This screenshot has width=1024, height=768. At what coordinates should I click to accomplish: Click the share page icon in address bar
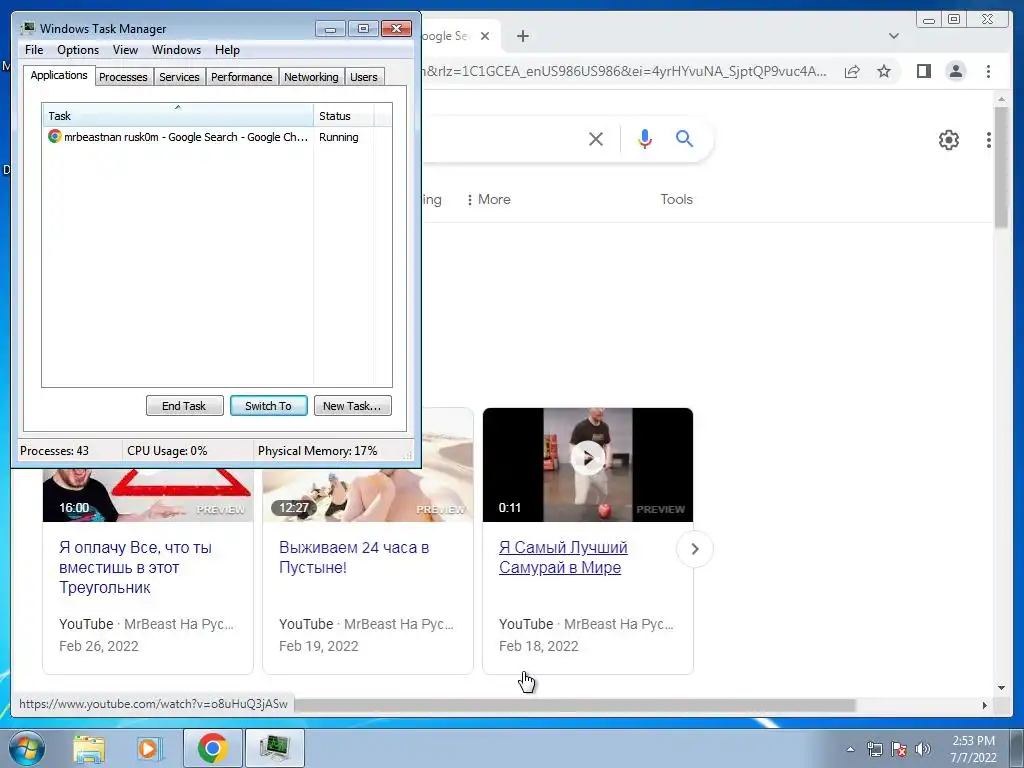click(x=852, y=71)
